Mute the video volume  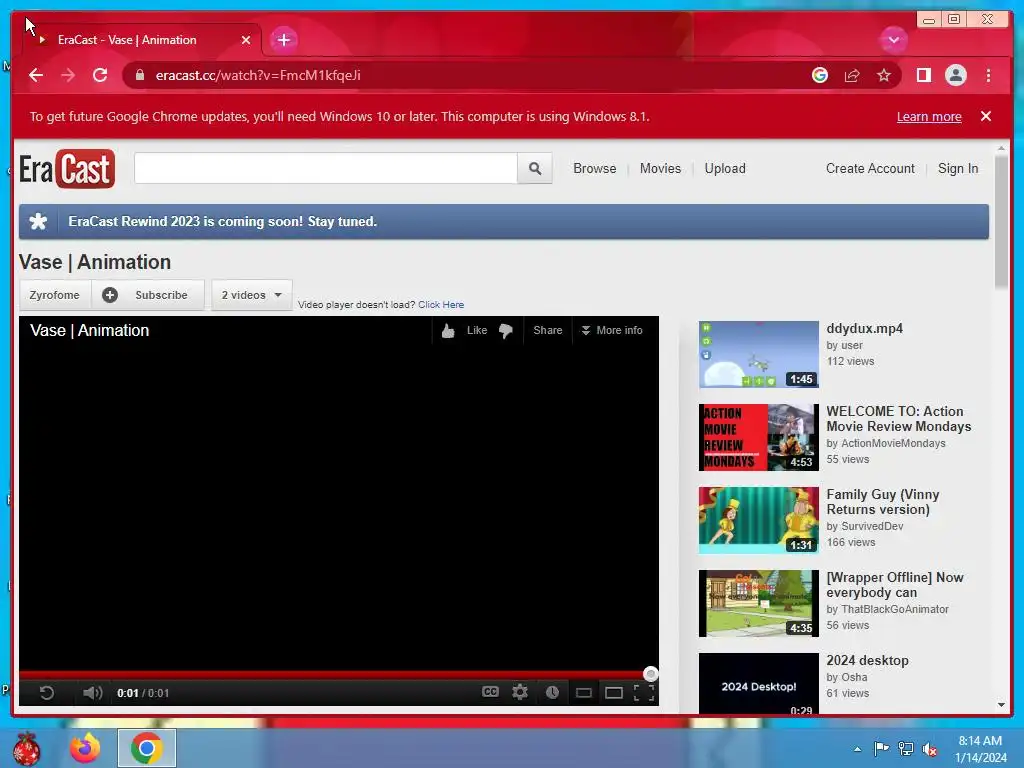93,693
